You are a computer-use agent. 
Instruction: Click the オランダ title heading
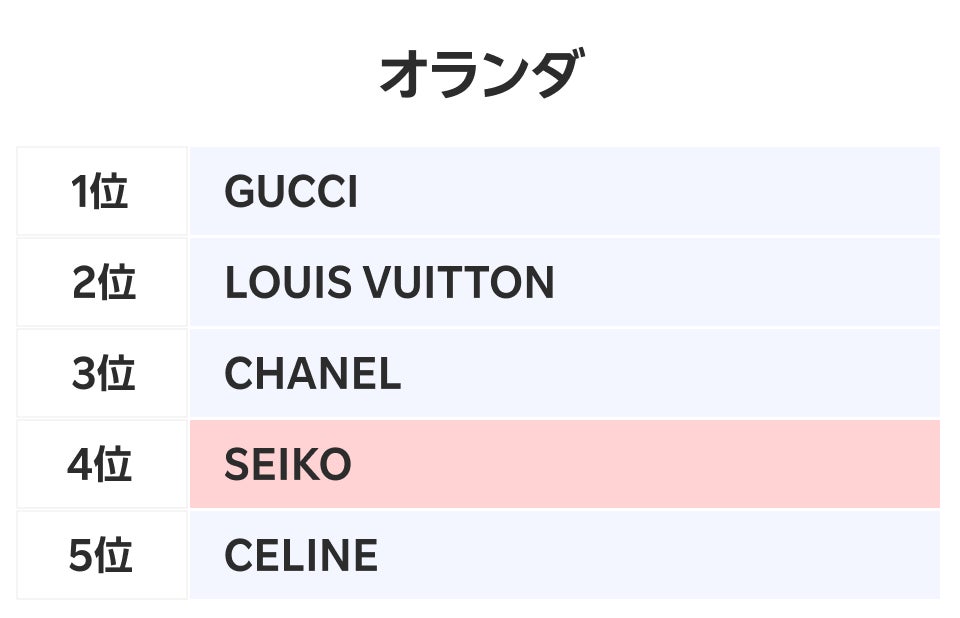point(479,75)
